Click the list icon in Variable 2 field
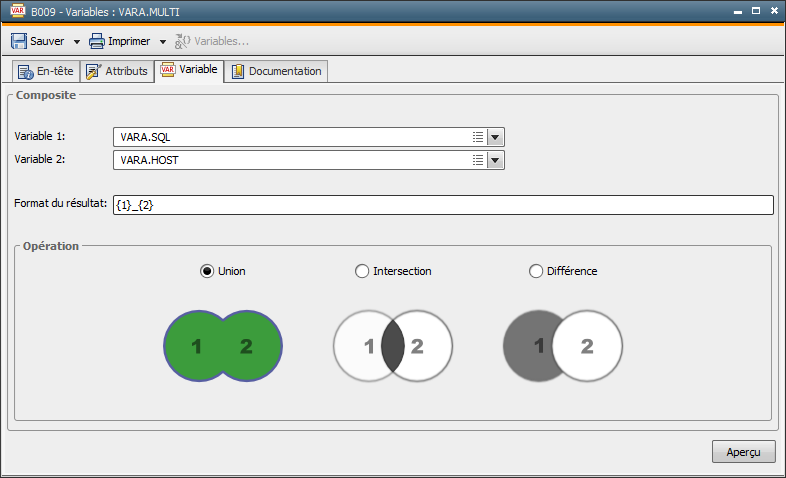786x478 pixels. tap(478, 160)
